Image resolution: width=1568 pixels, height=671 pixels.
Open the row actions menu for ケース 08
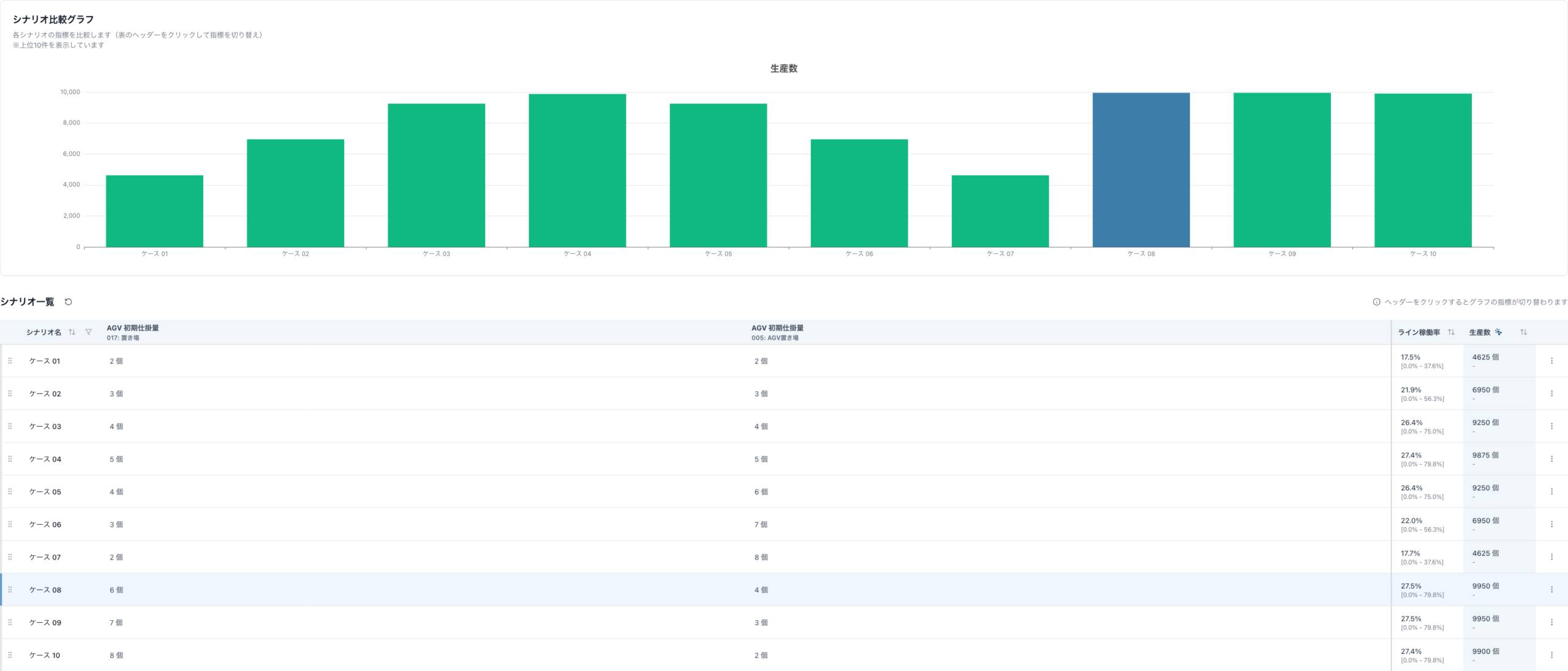(x=1551, y=590)
